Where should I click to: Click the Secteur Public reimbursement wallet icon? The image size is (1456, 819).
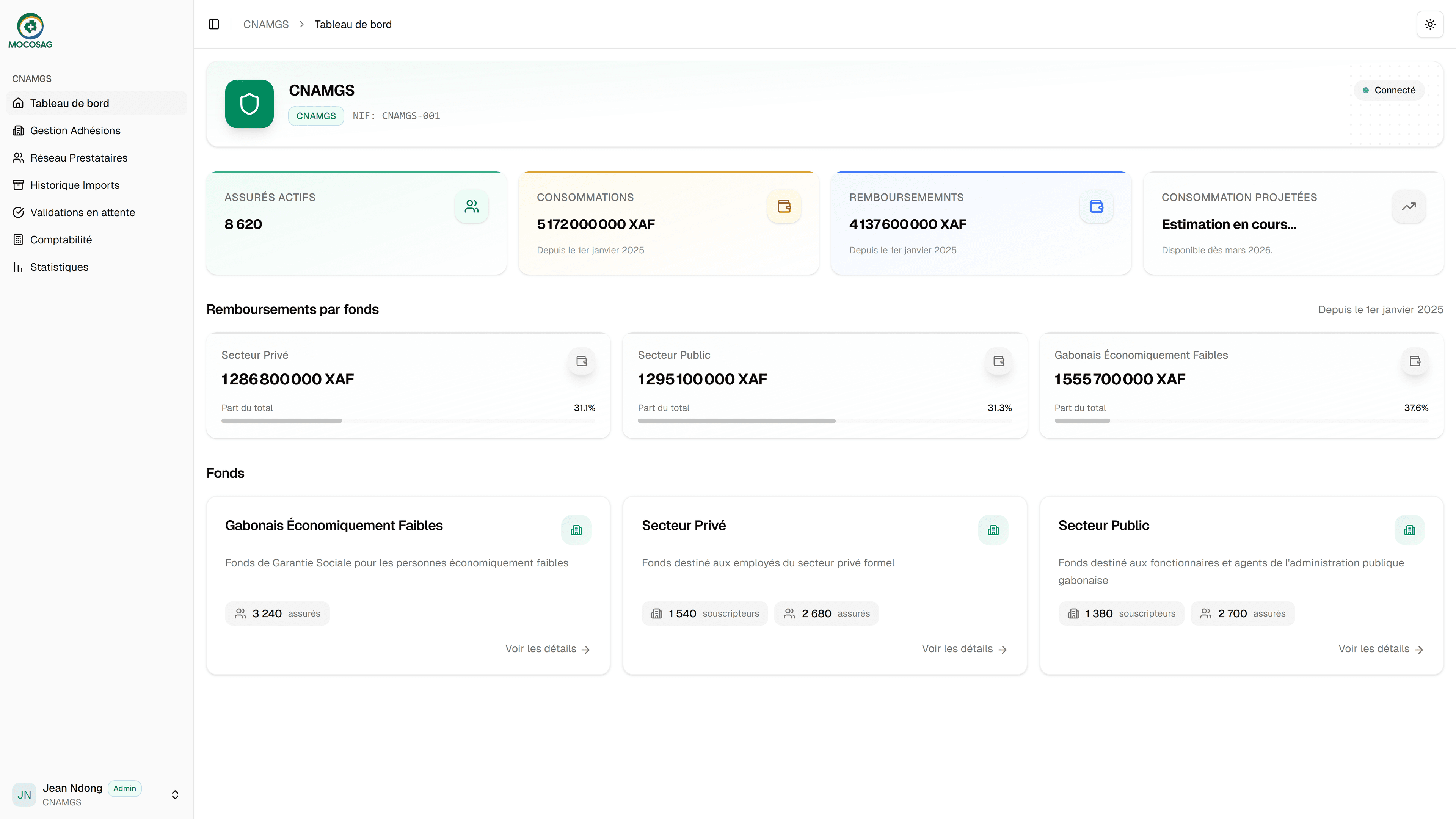999,361
